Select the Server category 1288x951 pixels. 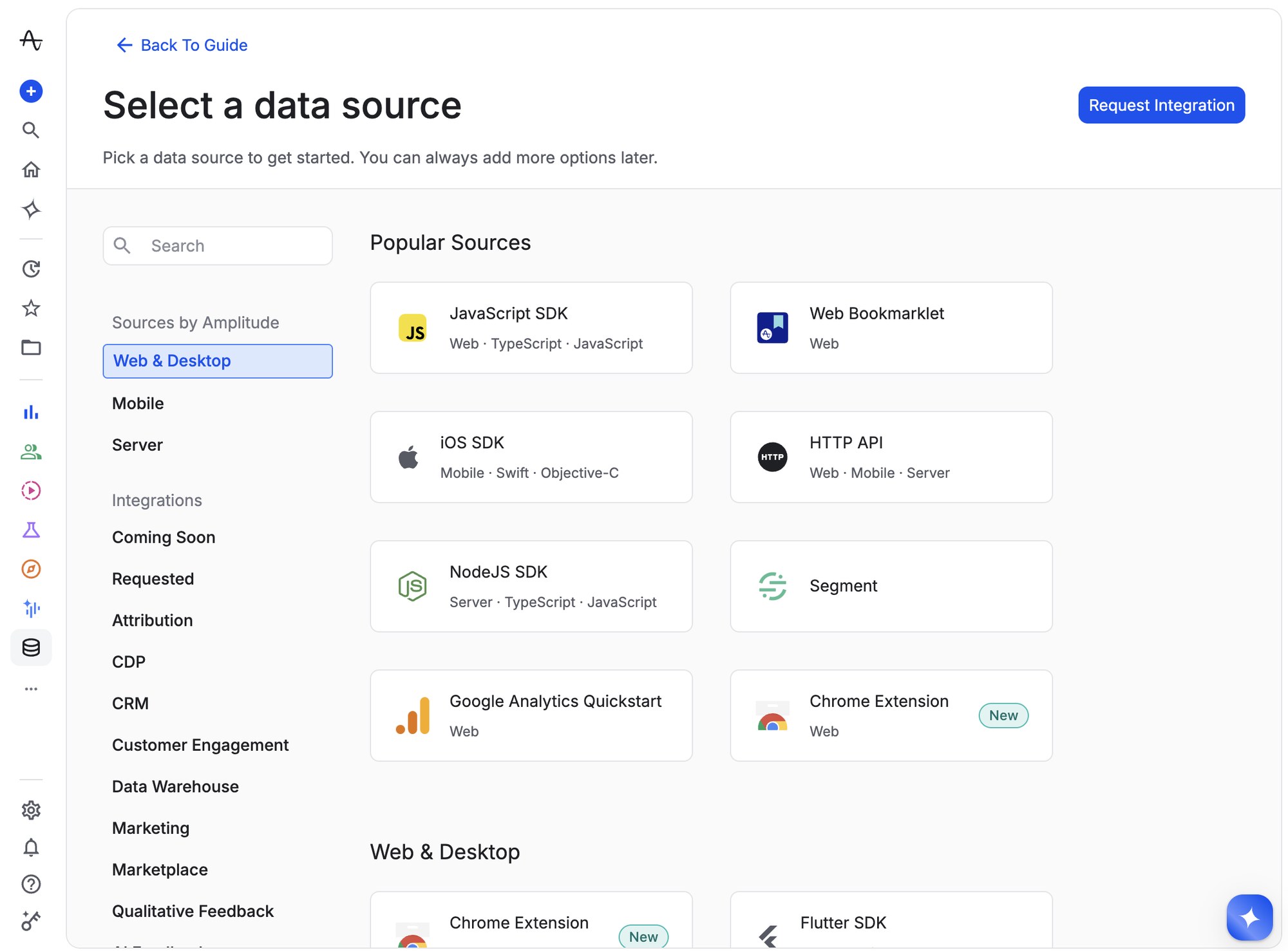137,445
